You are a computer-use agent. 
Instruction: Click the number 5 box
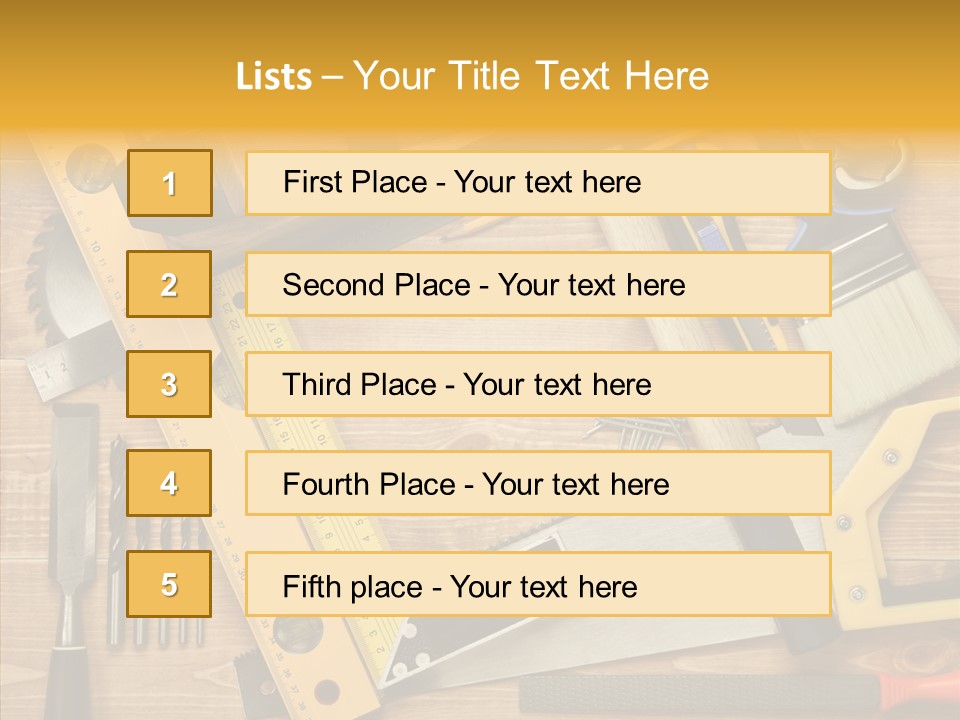pyautogui.click(x=169, y=584)
